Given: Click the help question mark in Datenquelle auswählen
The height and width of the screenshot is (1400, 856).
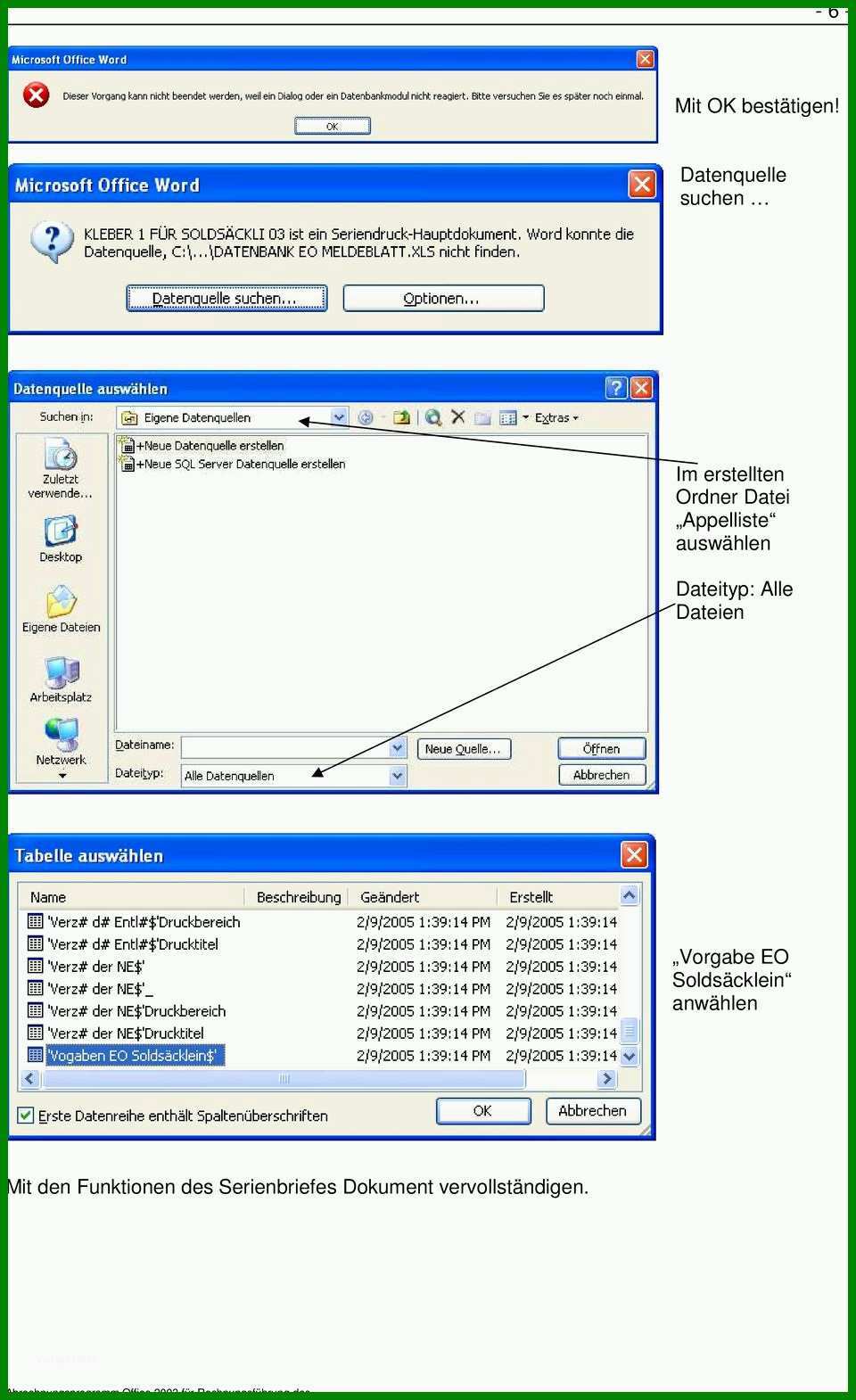Looking at the screenshot, I should click(616, 388).
